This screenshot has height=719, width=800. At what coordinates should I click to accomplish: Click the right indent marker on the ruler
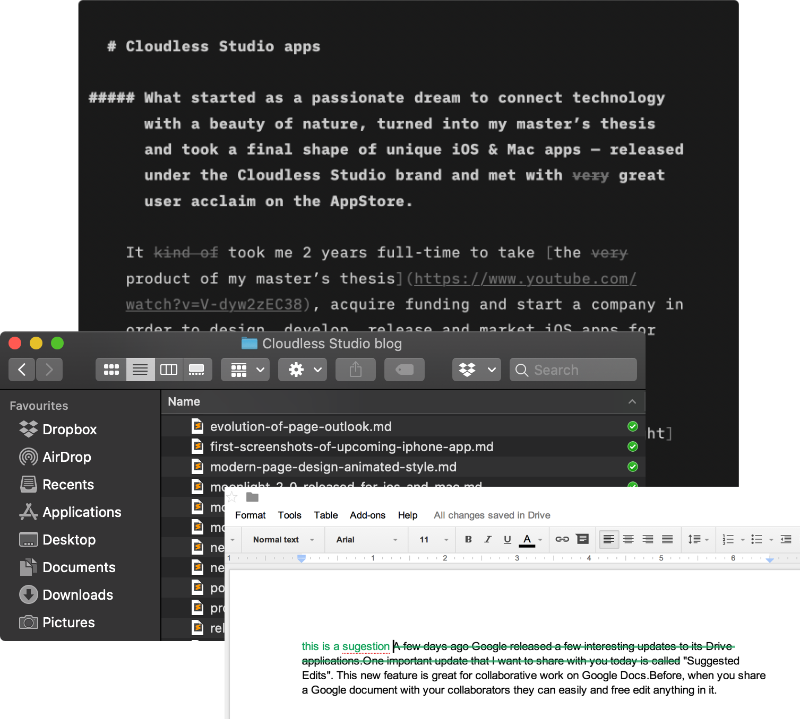click(770, 560)
